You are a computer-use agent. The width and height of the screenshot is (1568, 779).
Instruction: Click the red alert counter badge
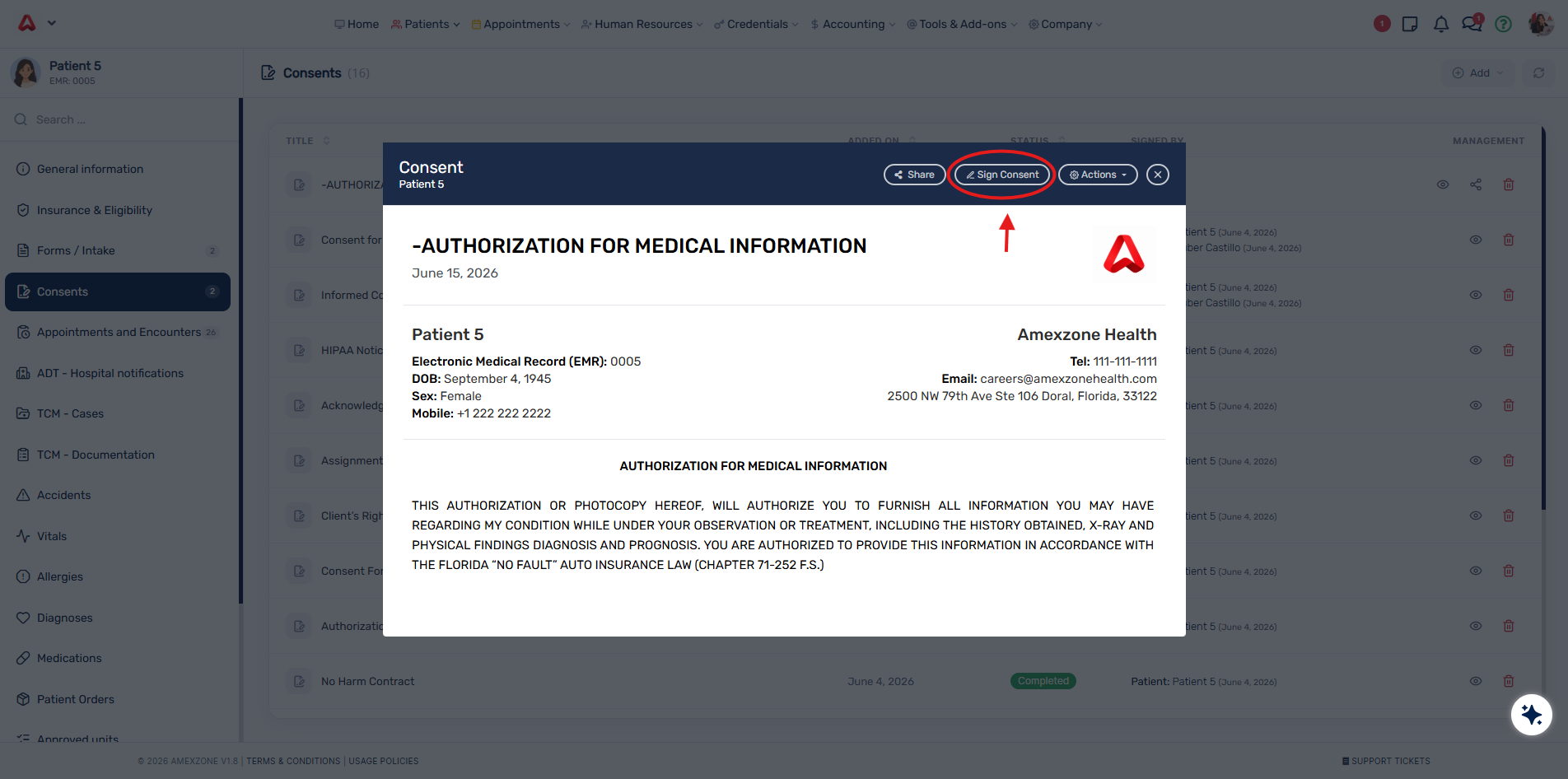[1382, 24]
